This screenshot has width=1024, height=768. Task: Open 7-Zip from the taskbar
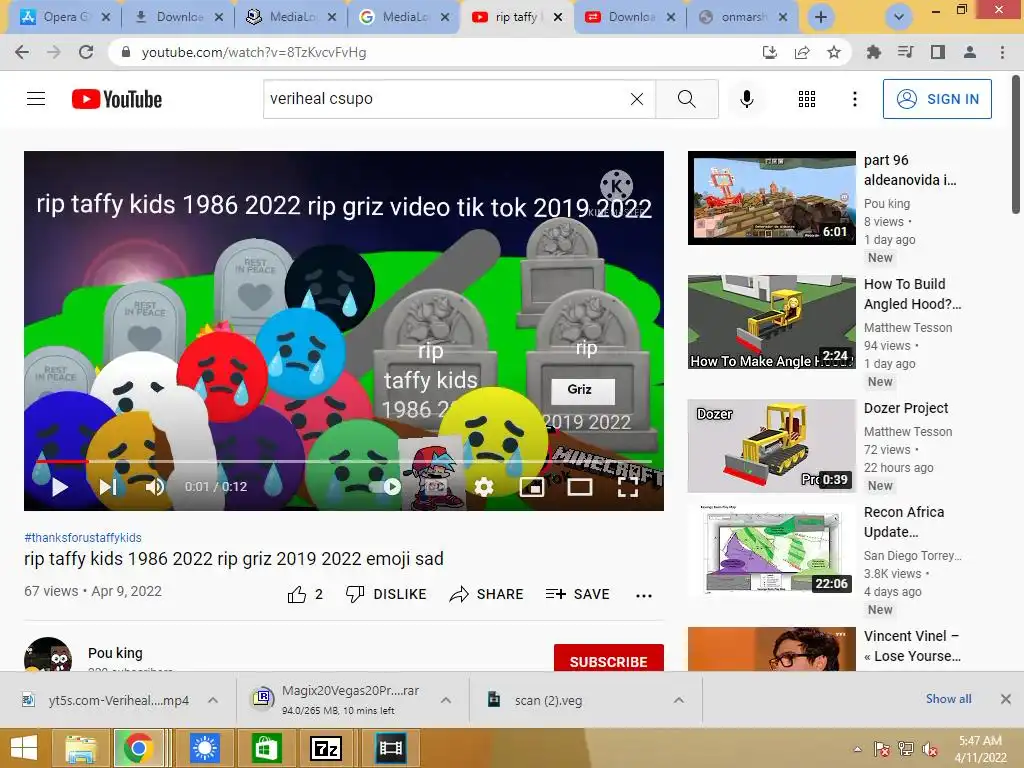click(x=325, y=748)
